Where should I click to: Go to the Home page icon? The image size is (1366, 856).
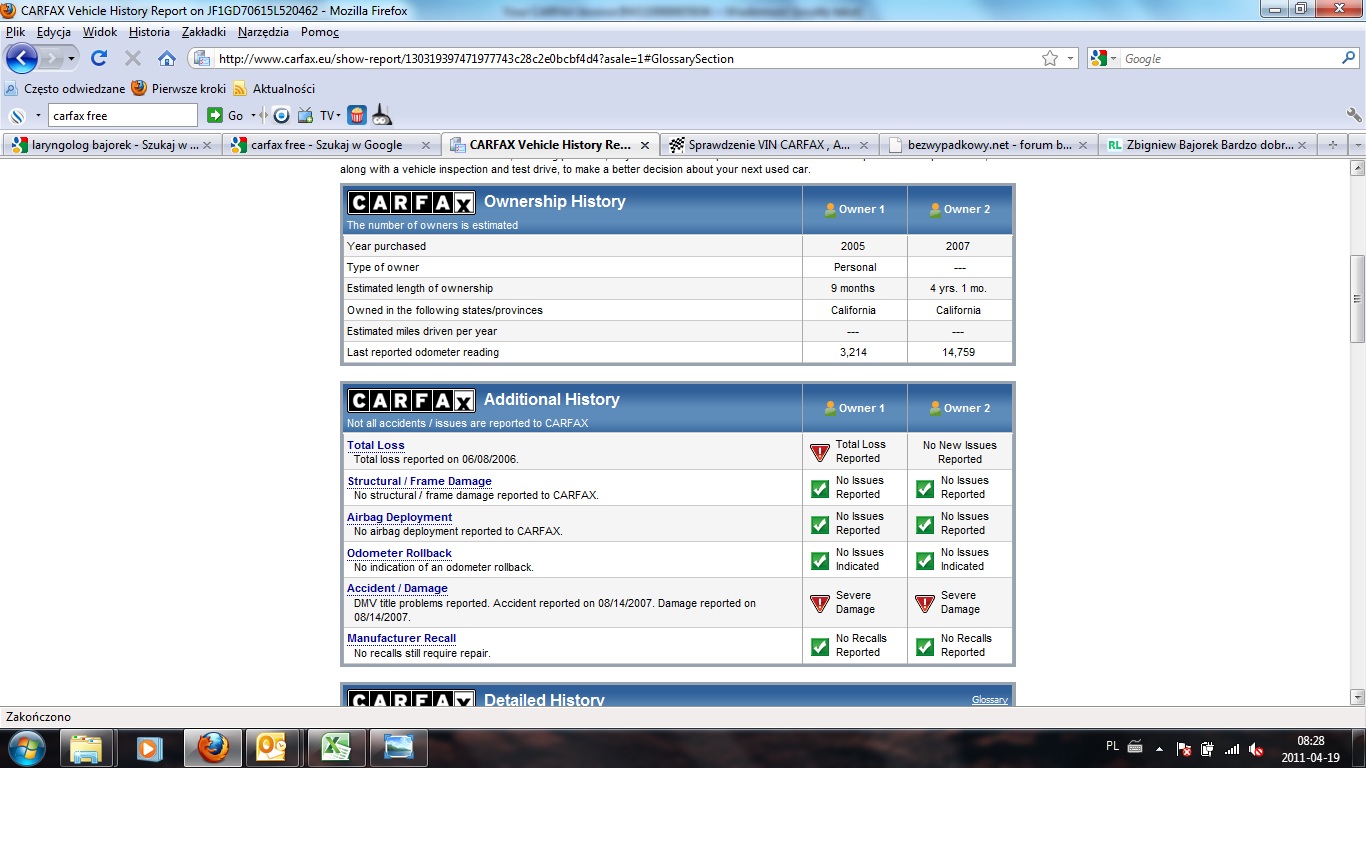pyautogui.click(x=167, y=59)
